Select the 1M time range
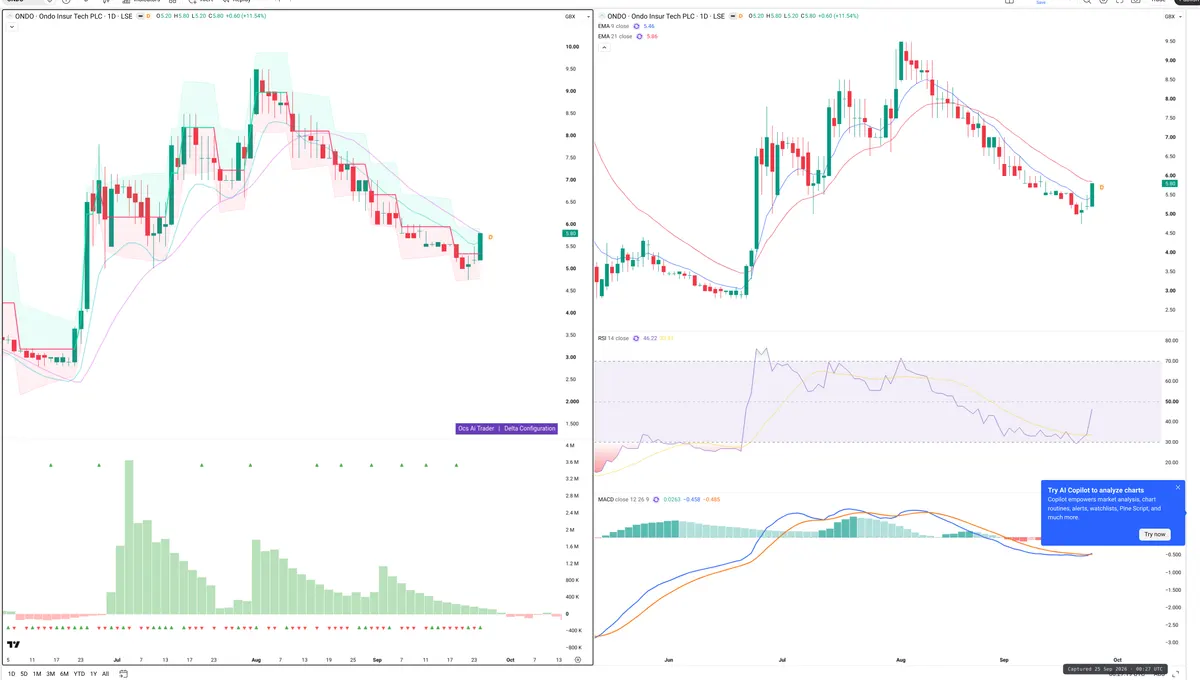The image size is (1200, 680). (x=36, y=674)
